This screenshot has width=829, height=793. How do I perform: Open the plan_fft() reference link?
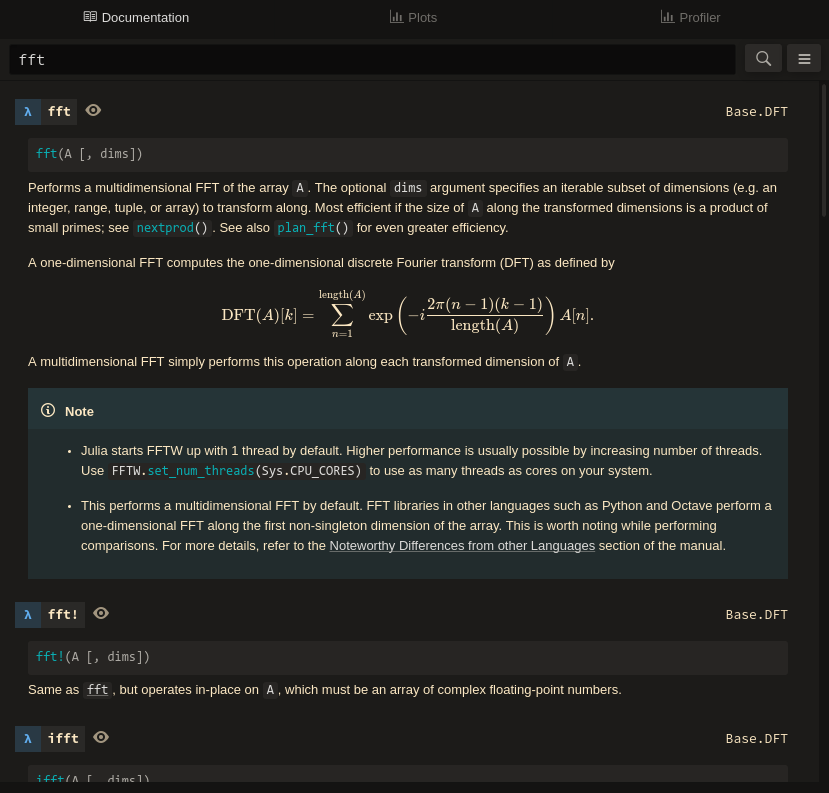point(313,228)
